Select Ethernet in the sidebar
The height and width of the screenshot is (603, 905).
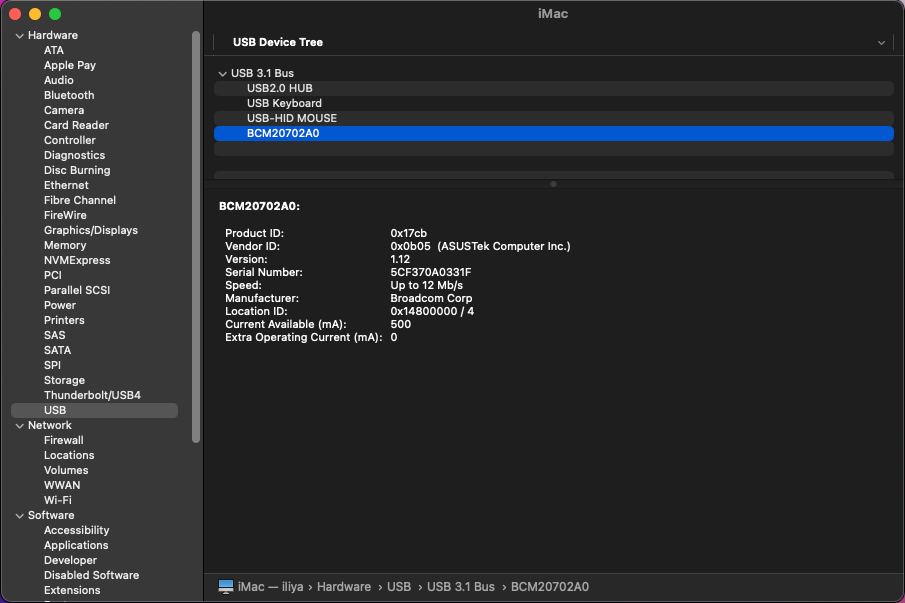(66, 185)
